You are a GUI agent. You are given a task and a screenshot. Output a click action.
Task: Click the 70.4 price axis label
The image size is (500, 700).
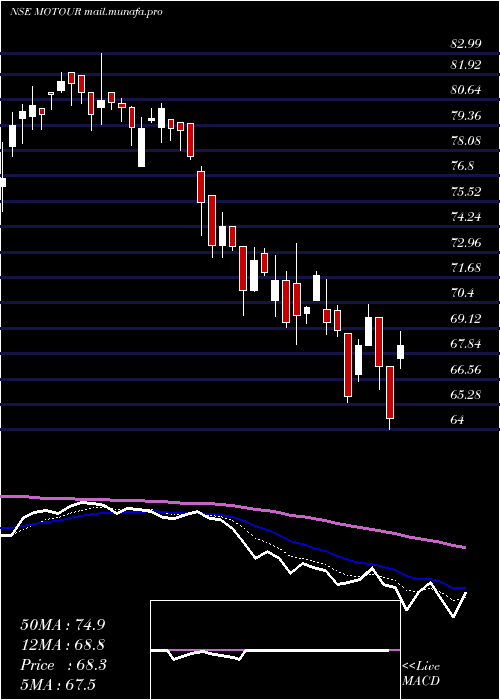click(462, 293)
